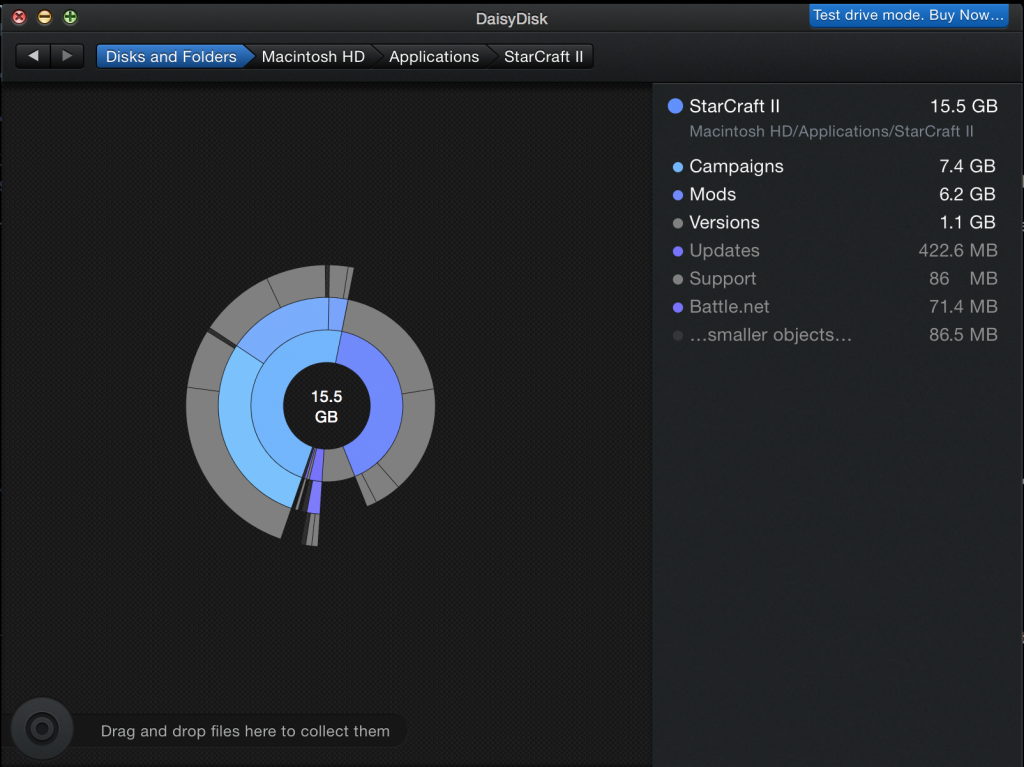Image resolution: width=1024 pixels, height=767 pixels.
Task: Click the purple dot beside Battle.net
Action: 678,308
